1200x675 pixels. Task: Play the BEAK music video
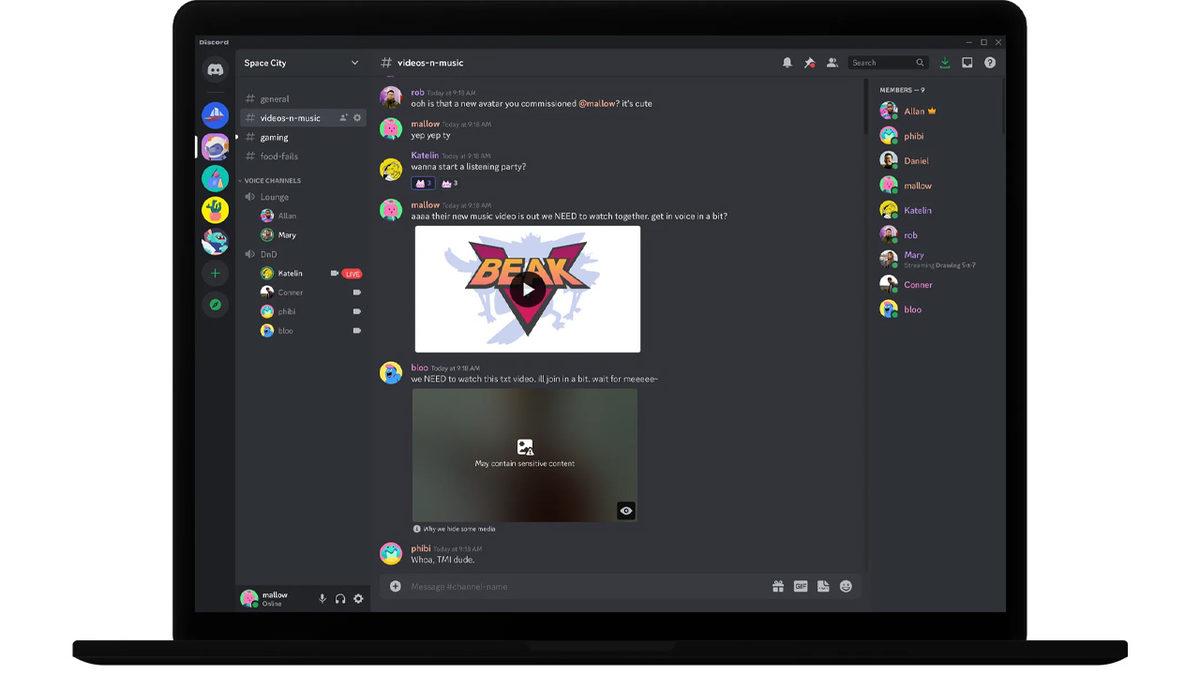click(528, 288)
